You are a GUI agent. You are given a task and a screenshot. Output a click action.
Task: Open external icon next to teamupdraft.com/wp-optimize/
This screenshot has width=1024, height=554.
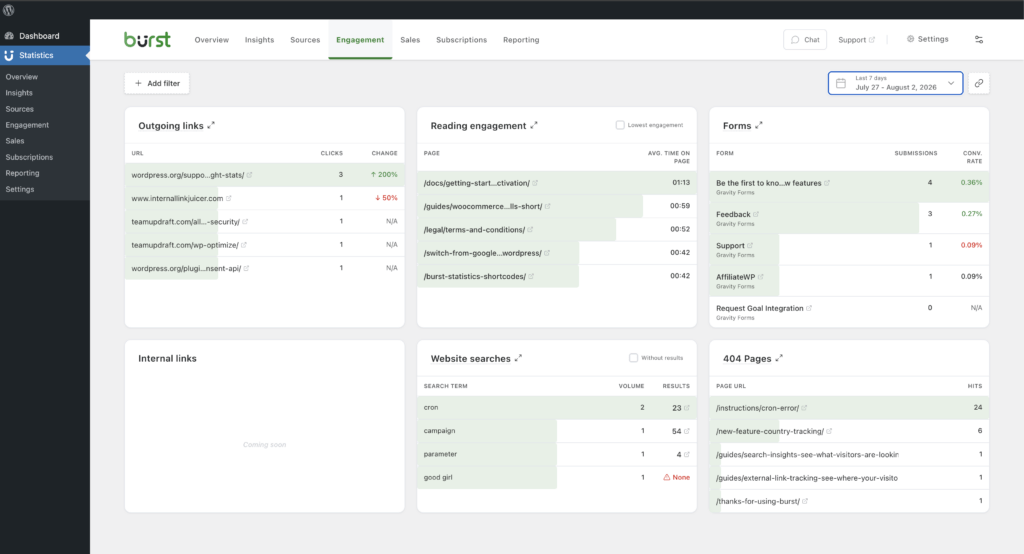point(244,245)
